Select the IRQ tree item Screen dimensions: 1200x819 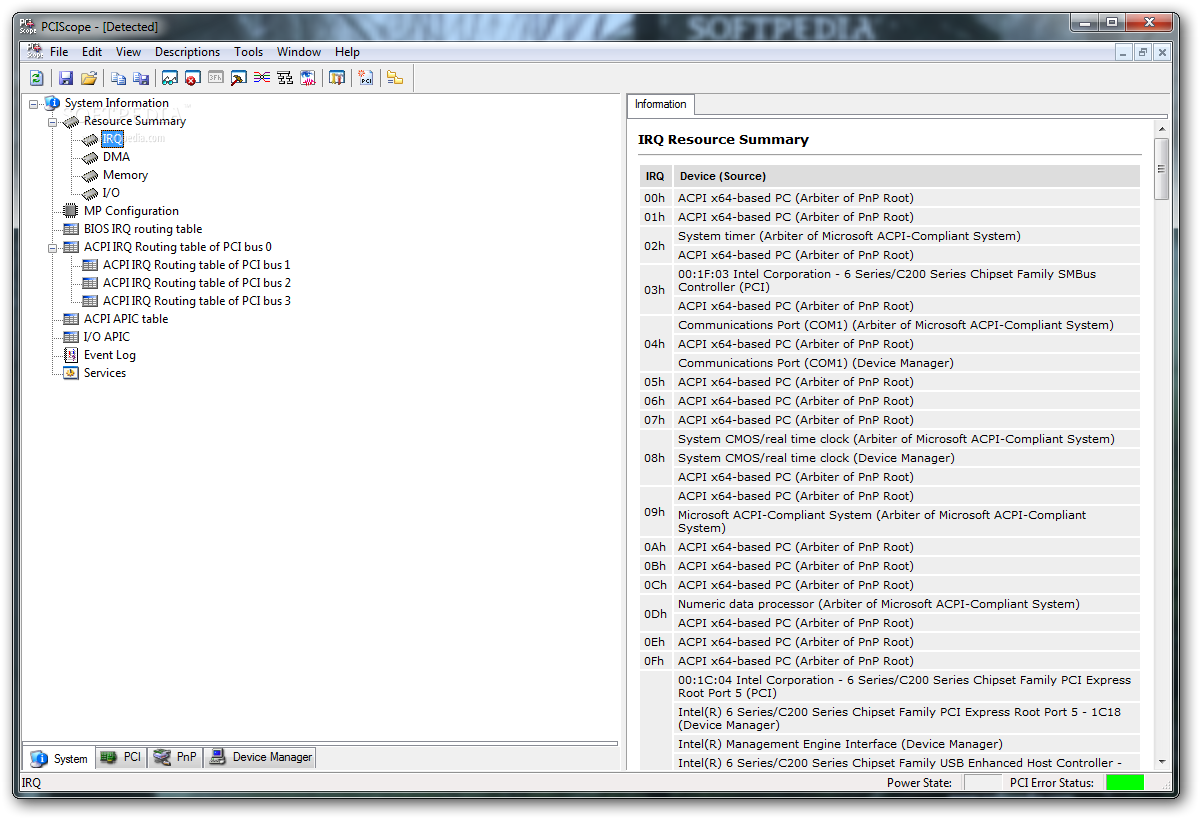pos(112,139)
